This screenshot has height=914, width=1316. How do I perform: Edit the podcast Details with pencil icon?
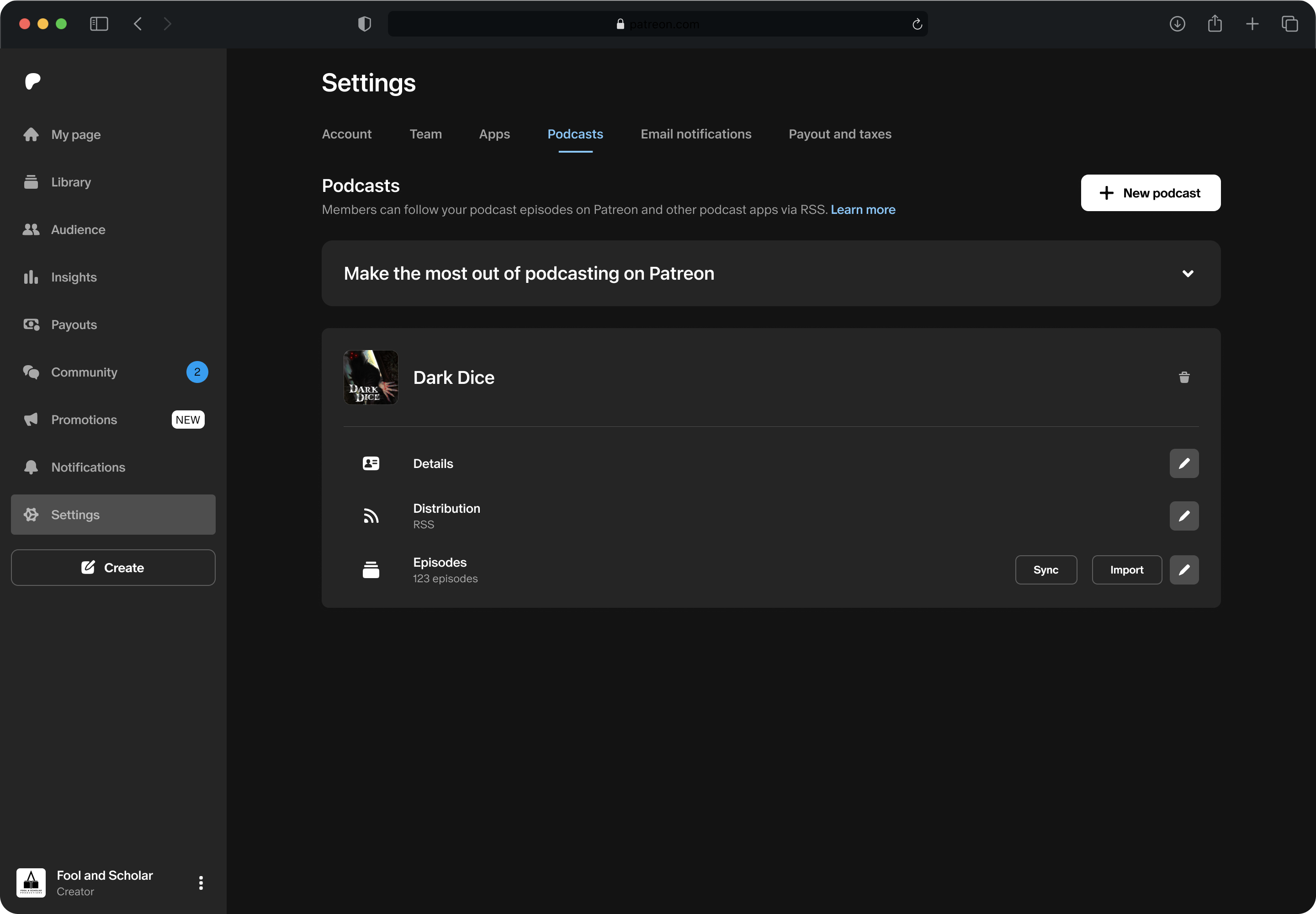(1183, 463)
